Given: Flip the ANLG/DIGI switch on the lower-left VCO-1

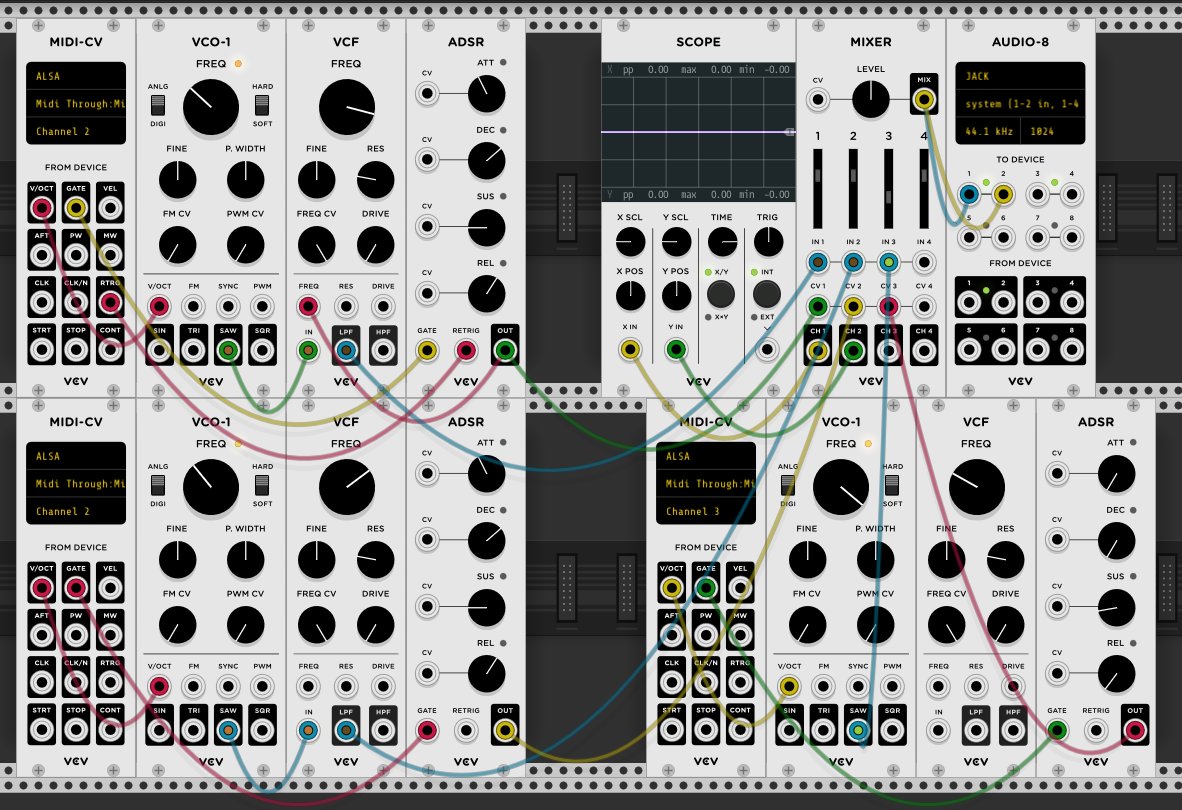Looking at the screenshot, I should (158, 484).
